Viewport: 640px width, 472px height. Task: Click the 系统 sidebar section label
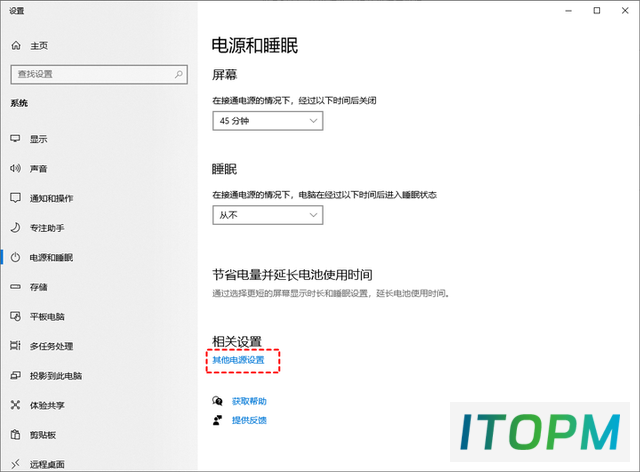coord(19,103)
